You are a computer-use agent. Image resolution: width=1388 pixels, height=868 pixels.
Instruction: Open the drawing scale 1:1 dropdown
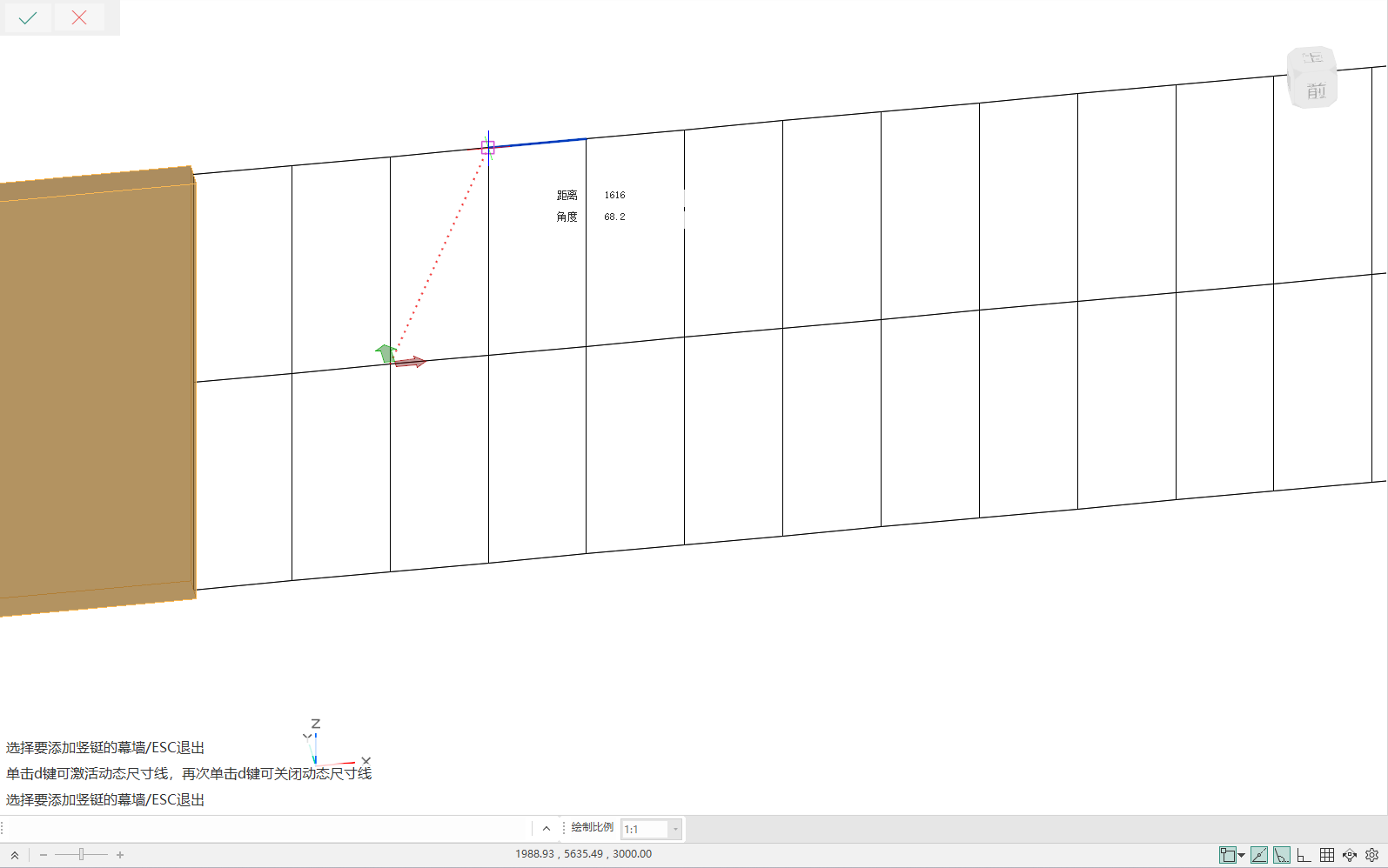click(651, 829)
